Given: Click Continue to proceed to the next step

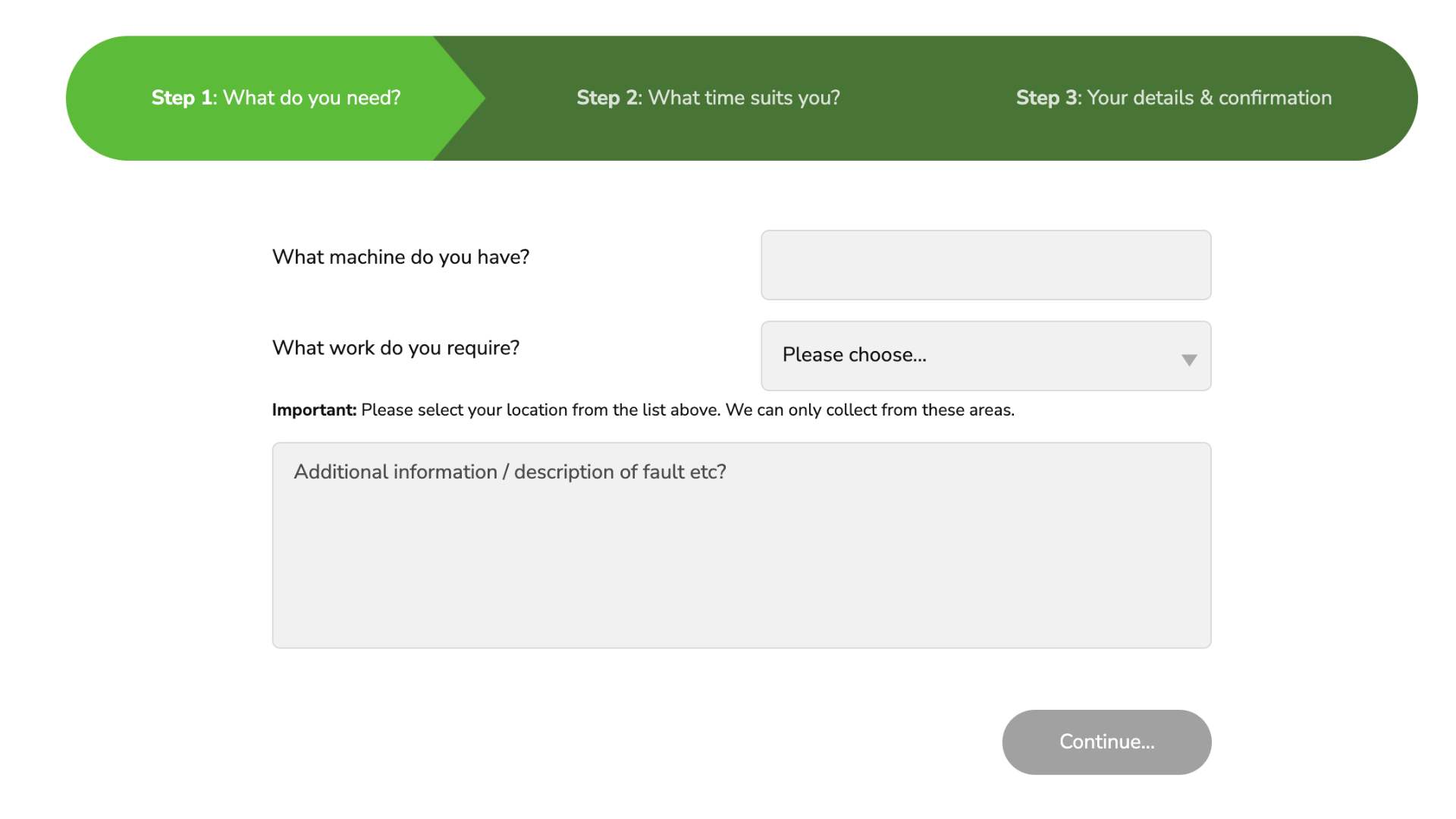Looking at the screenshot, I should 1106,742.
